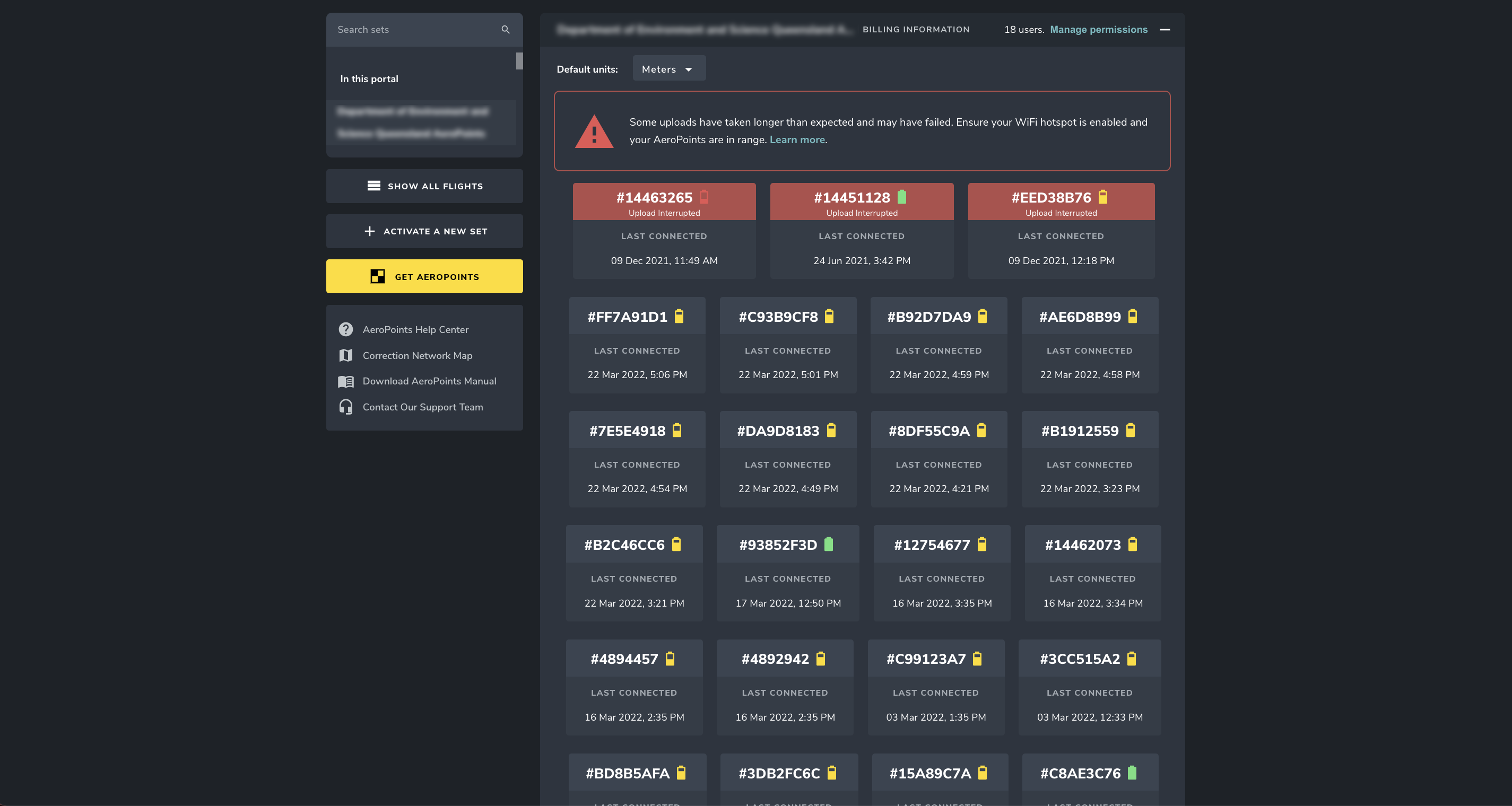The width and height of the screenshot is (1512, 806).
Task: Click Activate a New Set button
Action: (424, 231)
